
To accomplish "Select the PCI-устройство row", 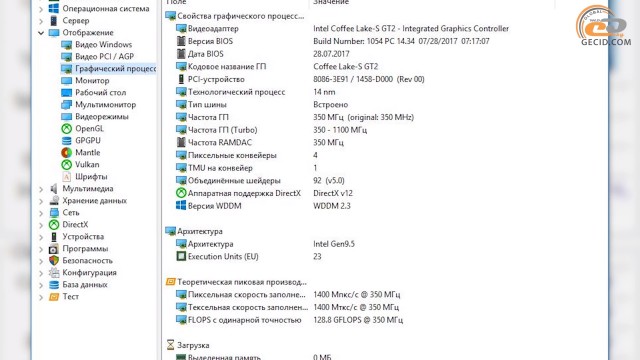I will click(x=300, y=79).
